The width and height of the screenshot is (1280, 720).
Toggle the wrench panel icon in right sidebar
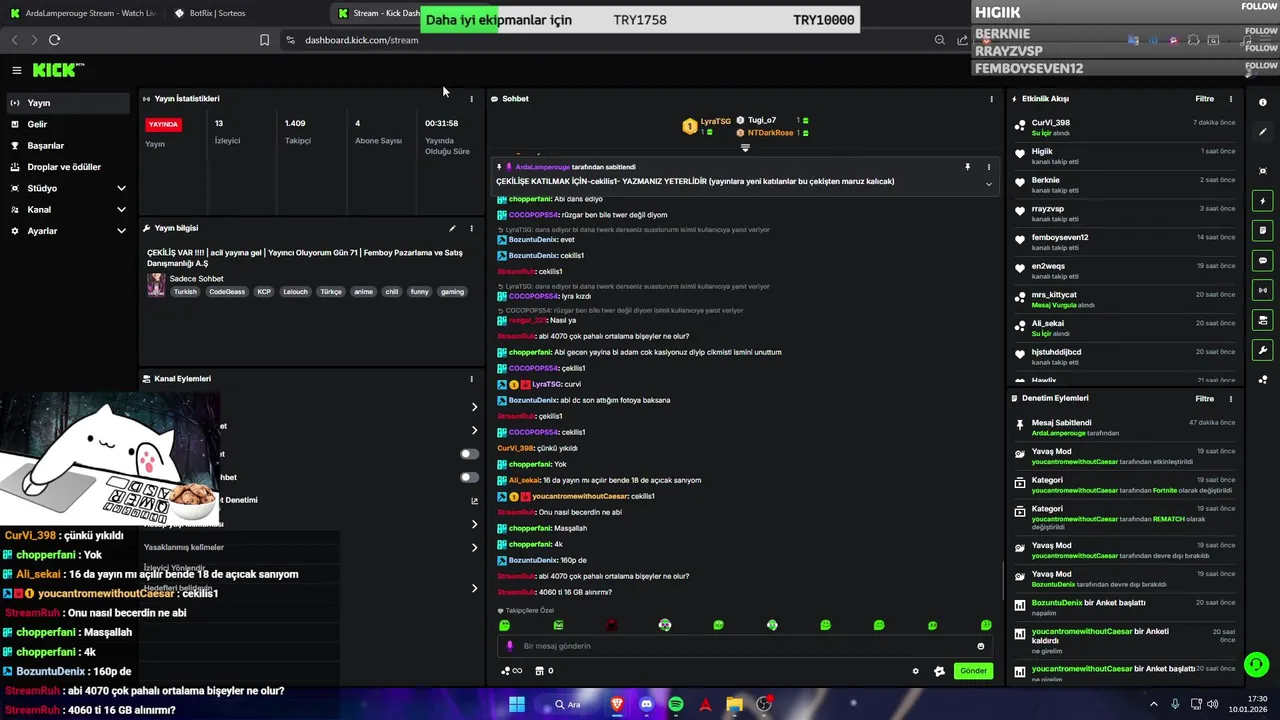(x=1263, y=350)
